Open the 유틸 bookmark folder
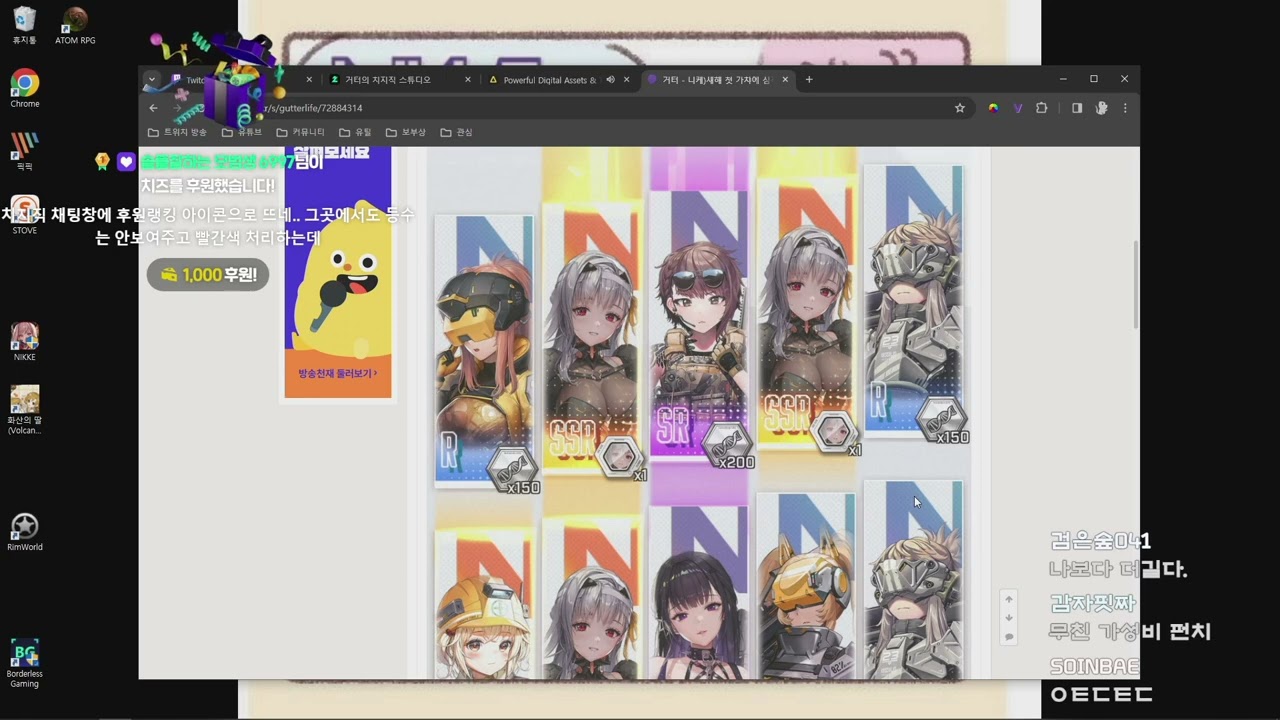Screen dimensions: 1280x720 tap(355, 132)
